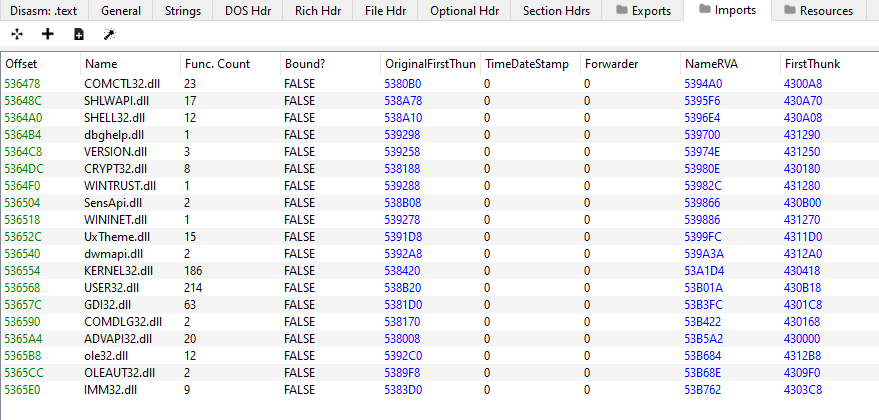Click the move/crosshair arrows toolbar icon
This screenshot has height=420, width=879.
click(x=17, y=35)
